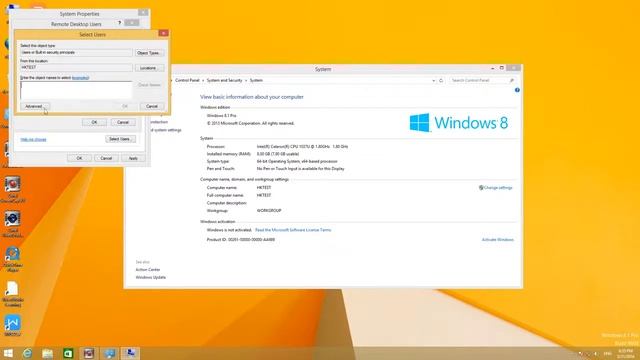Expand the arrow after System and Security breadcrumb

246,80
